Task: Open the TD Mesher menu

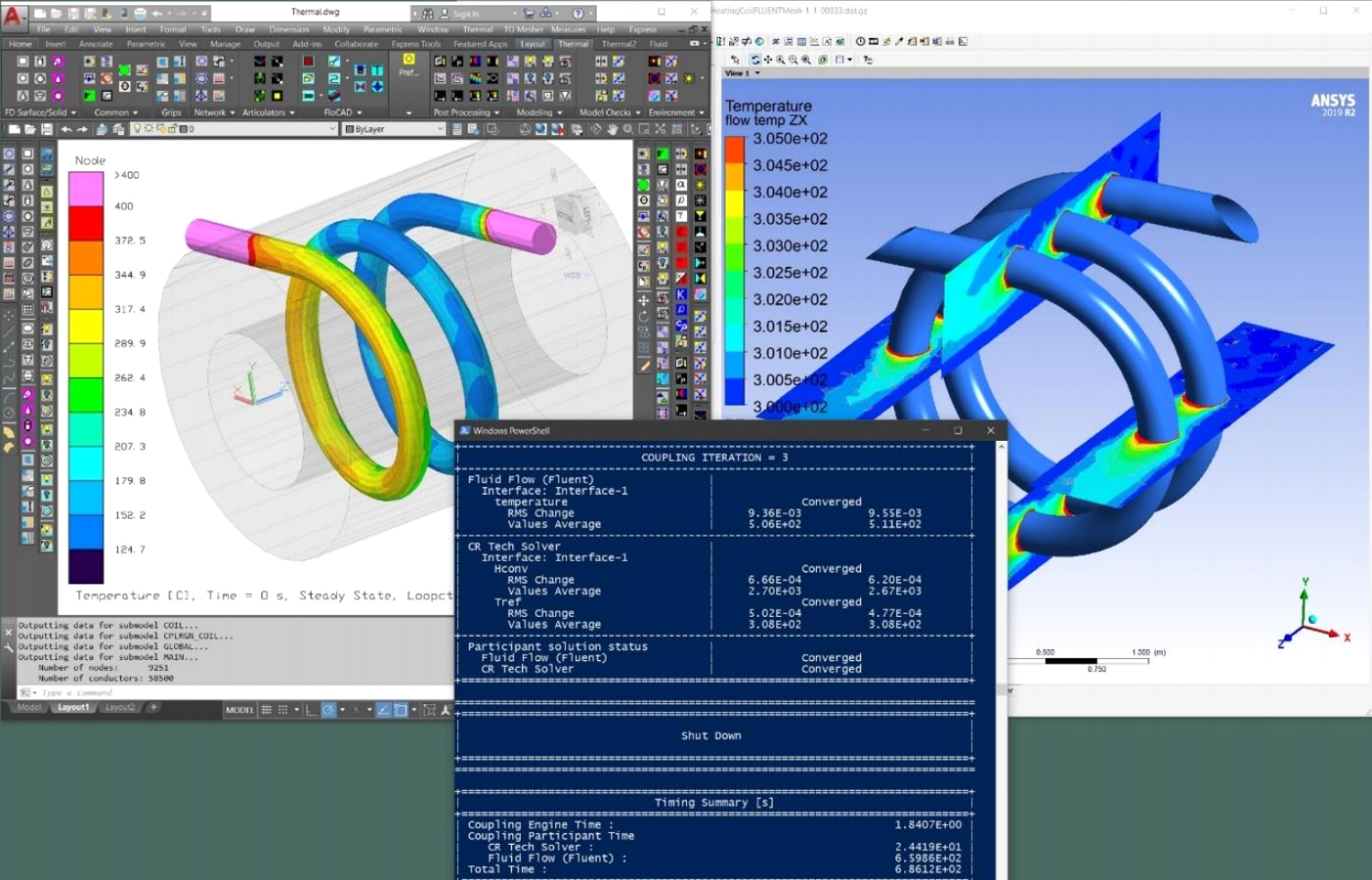Action: pos(524,29)
